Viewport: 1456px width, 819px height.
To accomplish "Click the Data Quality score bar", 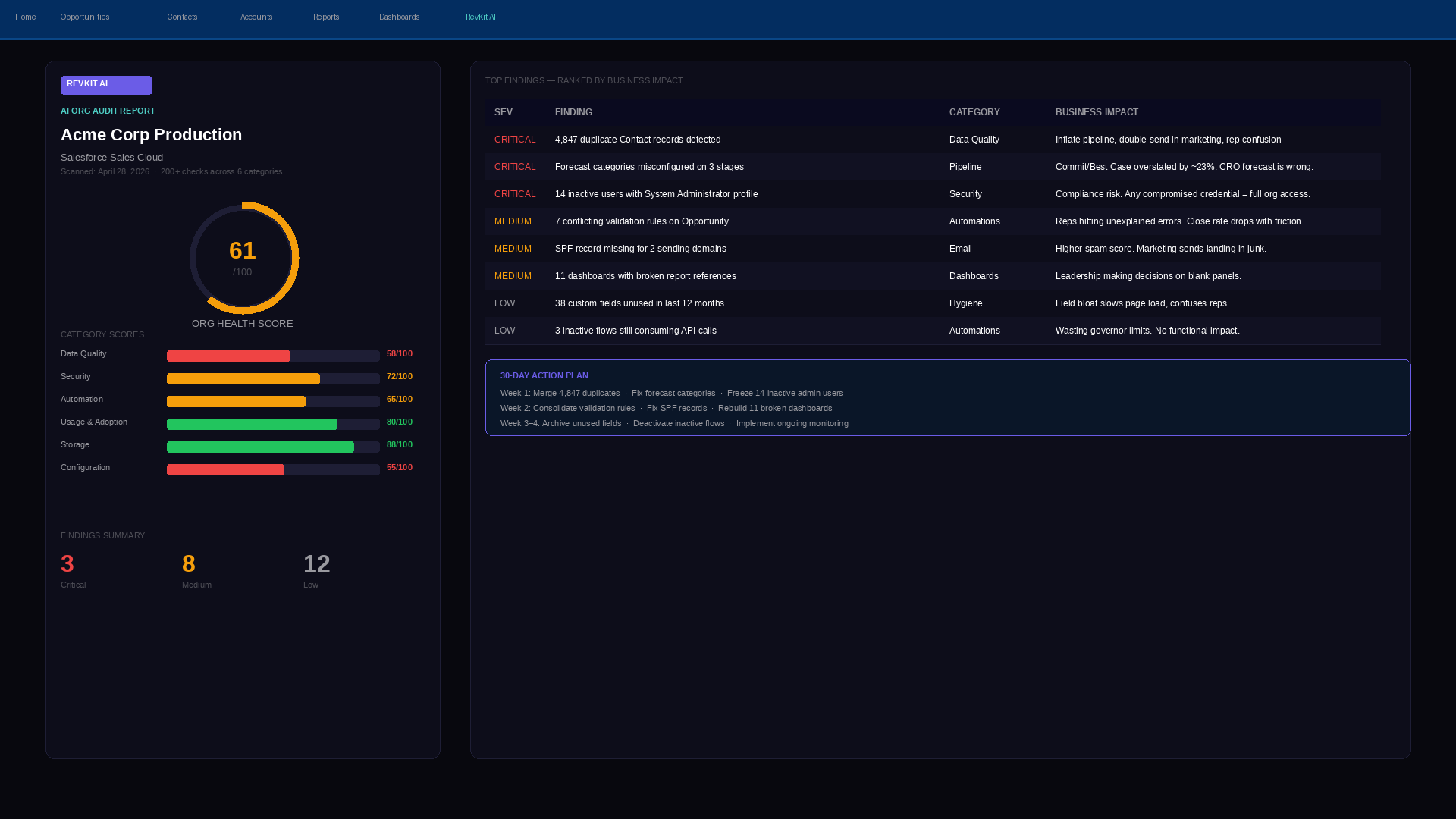I will [273, 356].
